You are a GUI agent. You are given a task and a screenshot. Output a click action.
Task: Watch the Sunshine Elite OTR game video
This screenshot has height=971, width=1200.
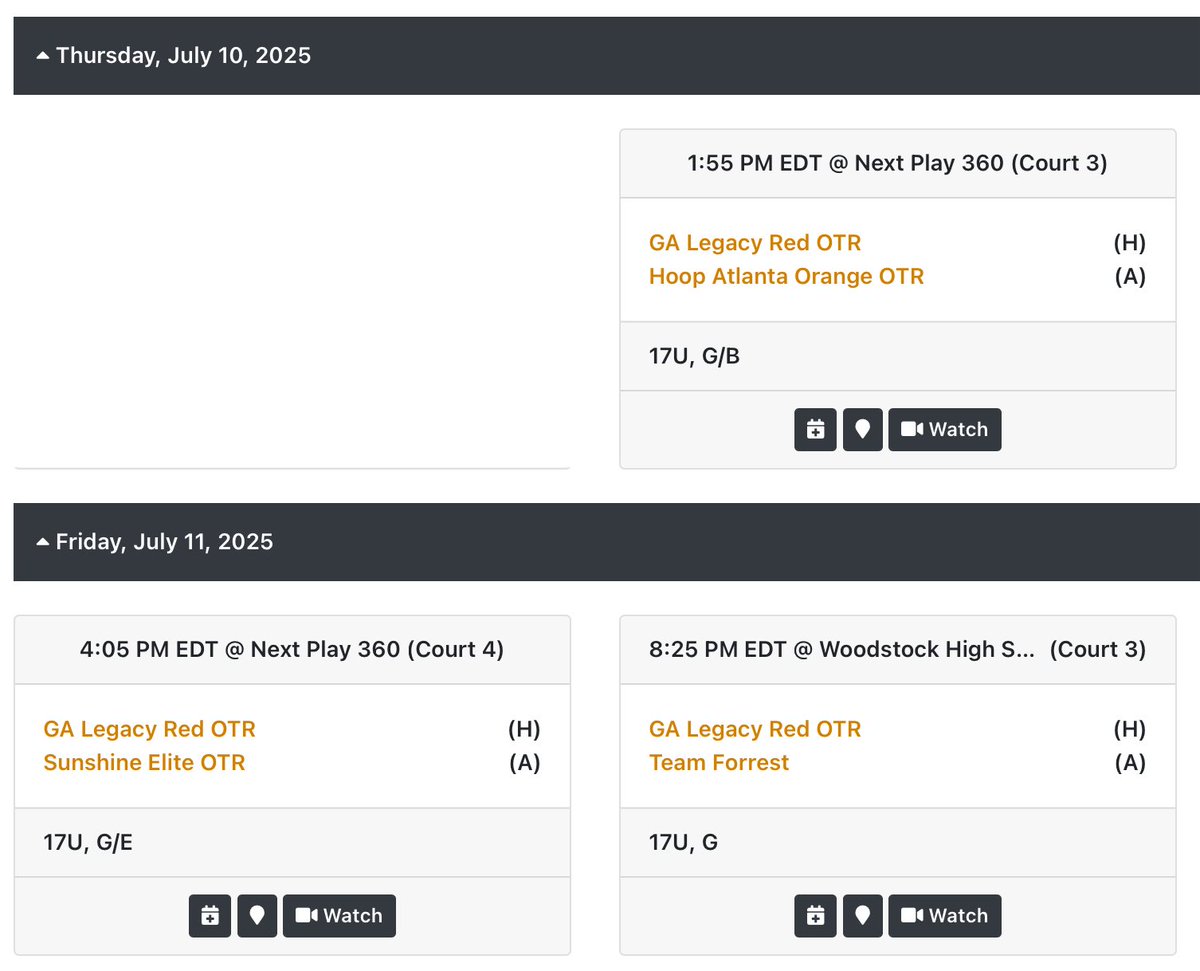click(x=339, y=915)
